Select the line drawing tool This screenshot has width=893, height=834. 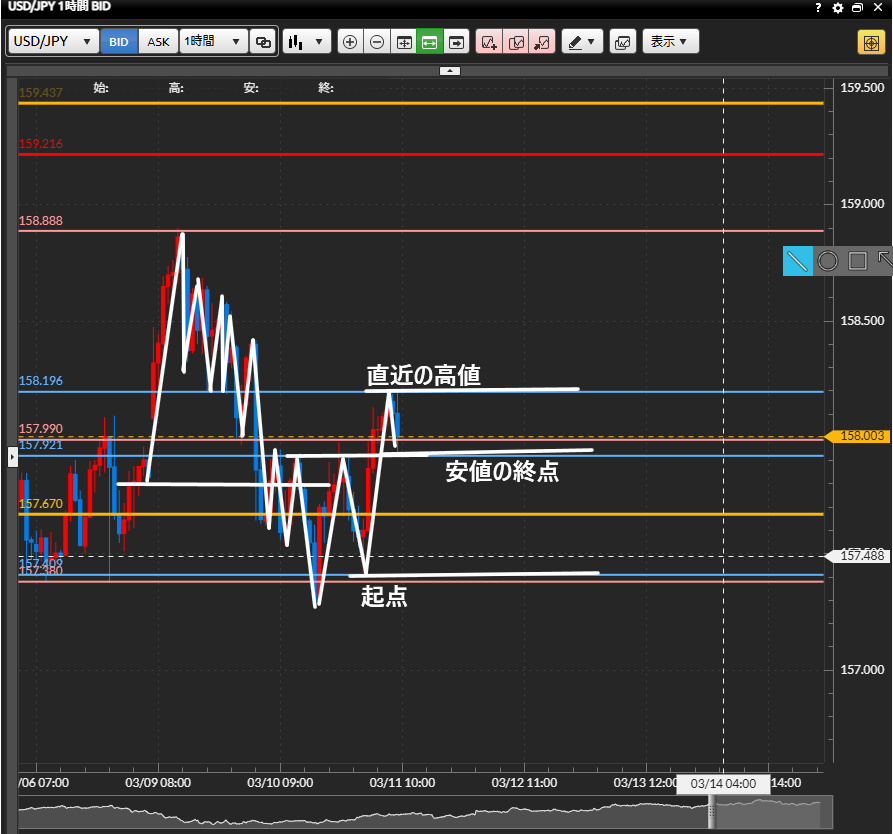[x=798, y=261]
